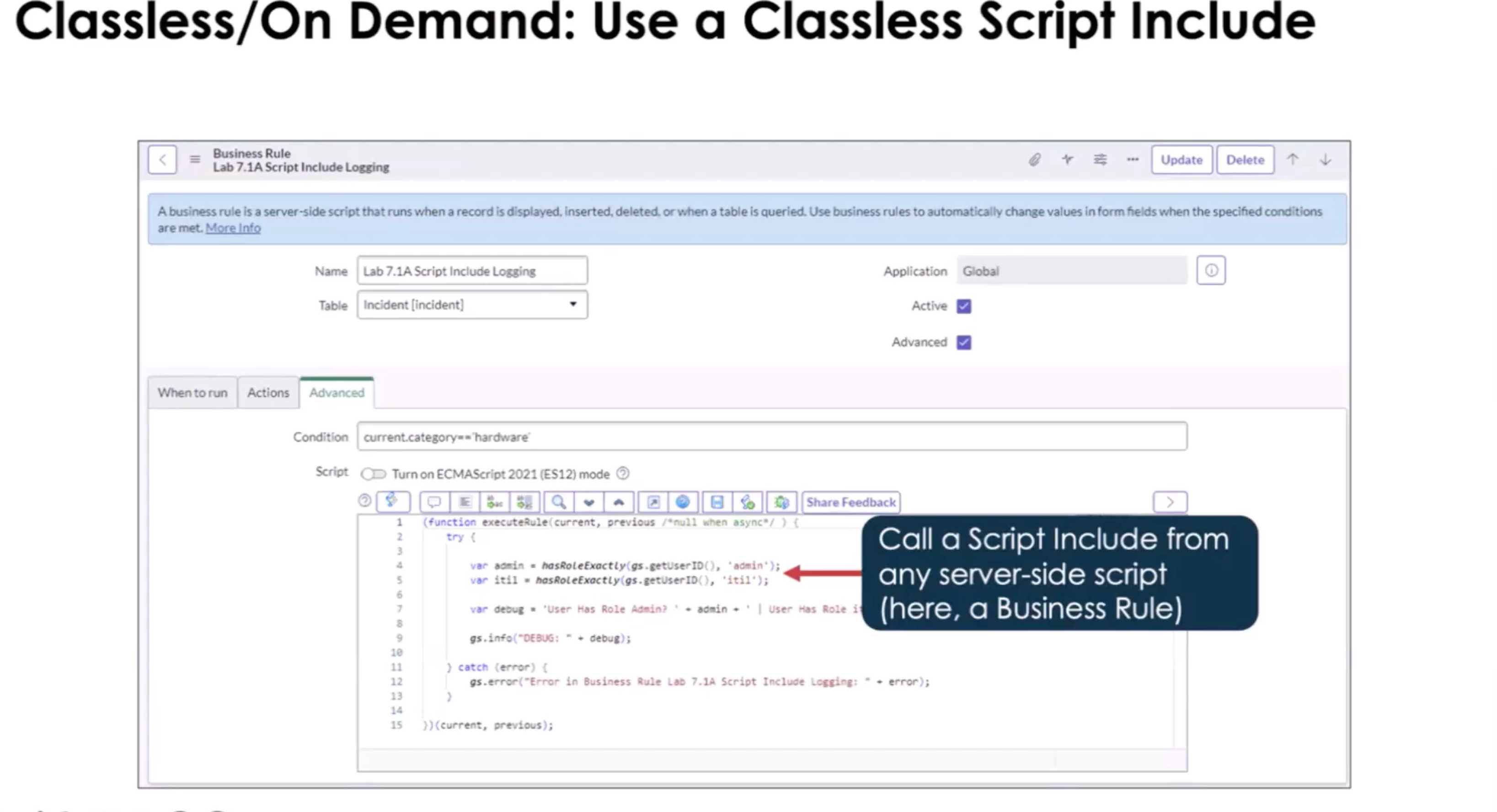
Task: Click the search magnifier in script toolbar
Action: tap(559, 502)
